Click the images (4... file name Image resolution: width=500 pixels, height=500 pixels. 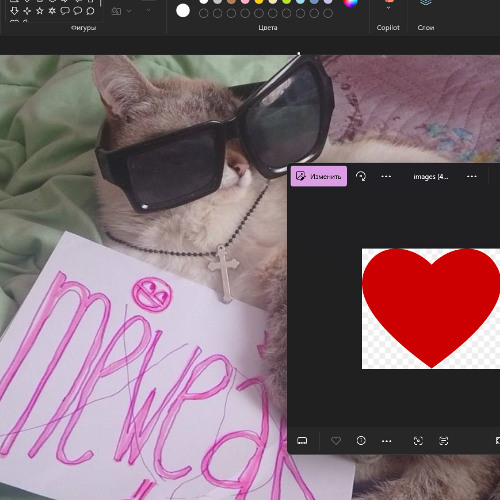[x=431, y=177]
